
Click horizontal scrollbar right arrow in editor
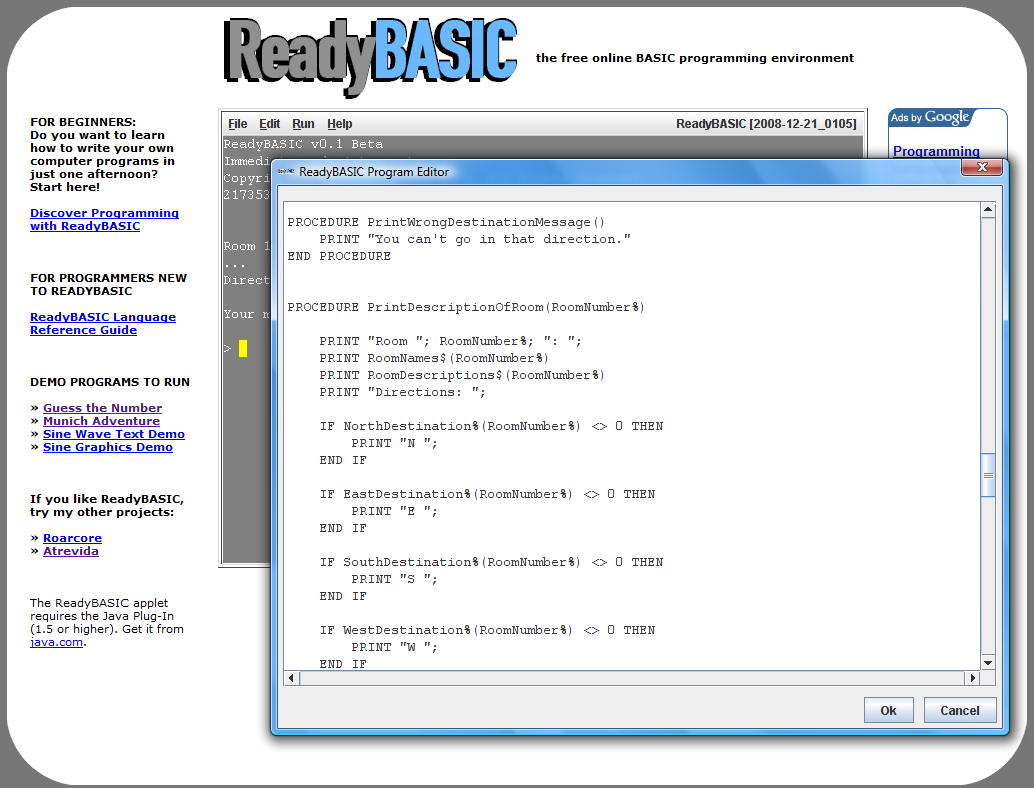click(x=971, y=678)
